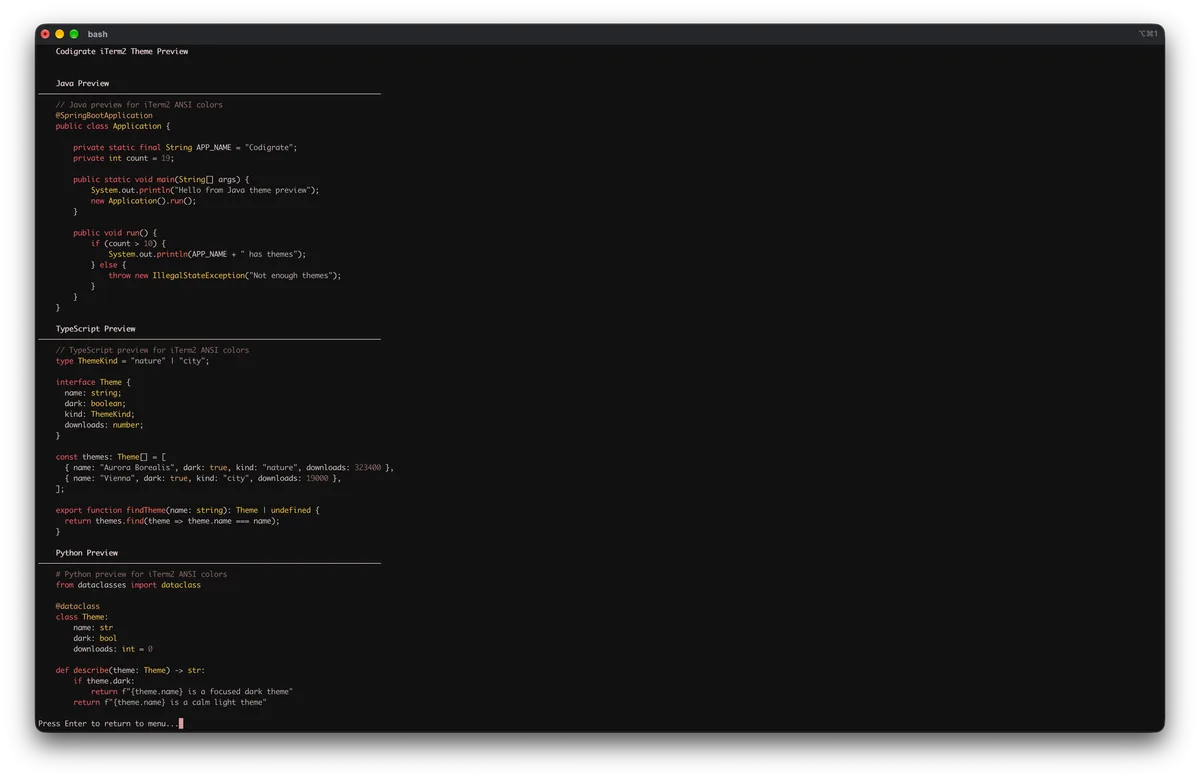
Task: Click the 'TypeScript Preview' section heading
Action: coord(96,328)
